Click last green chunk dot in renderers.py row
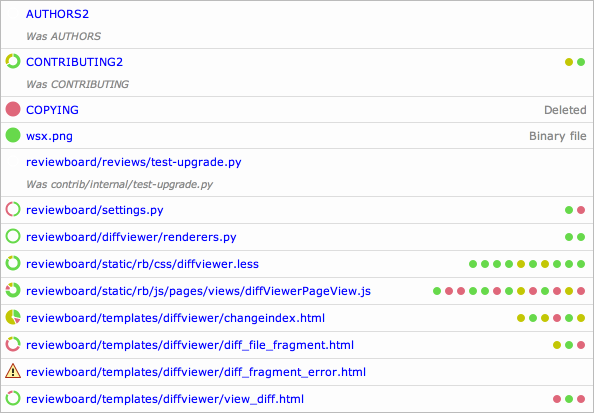The width and height of the screenshot is (594, 413). point(581,237)
